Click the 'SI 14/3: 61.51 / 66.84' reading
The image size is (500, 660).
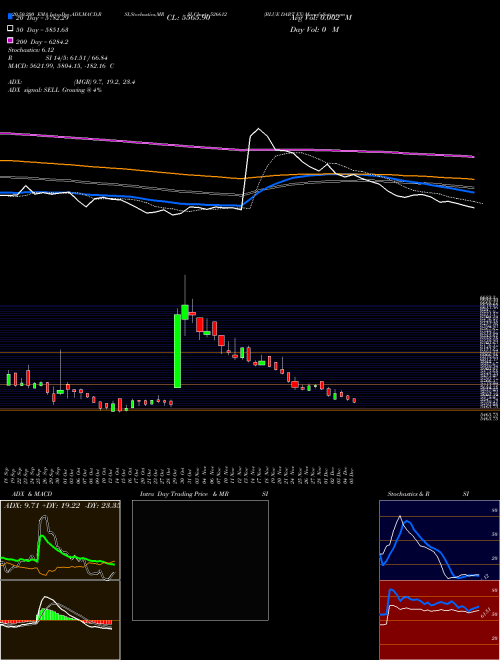click(x=77, y=58)
